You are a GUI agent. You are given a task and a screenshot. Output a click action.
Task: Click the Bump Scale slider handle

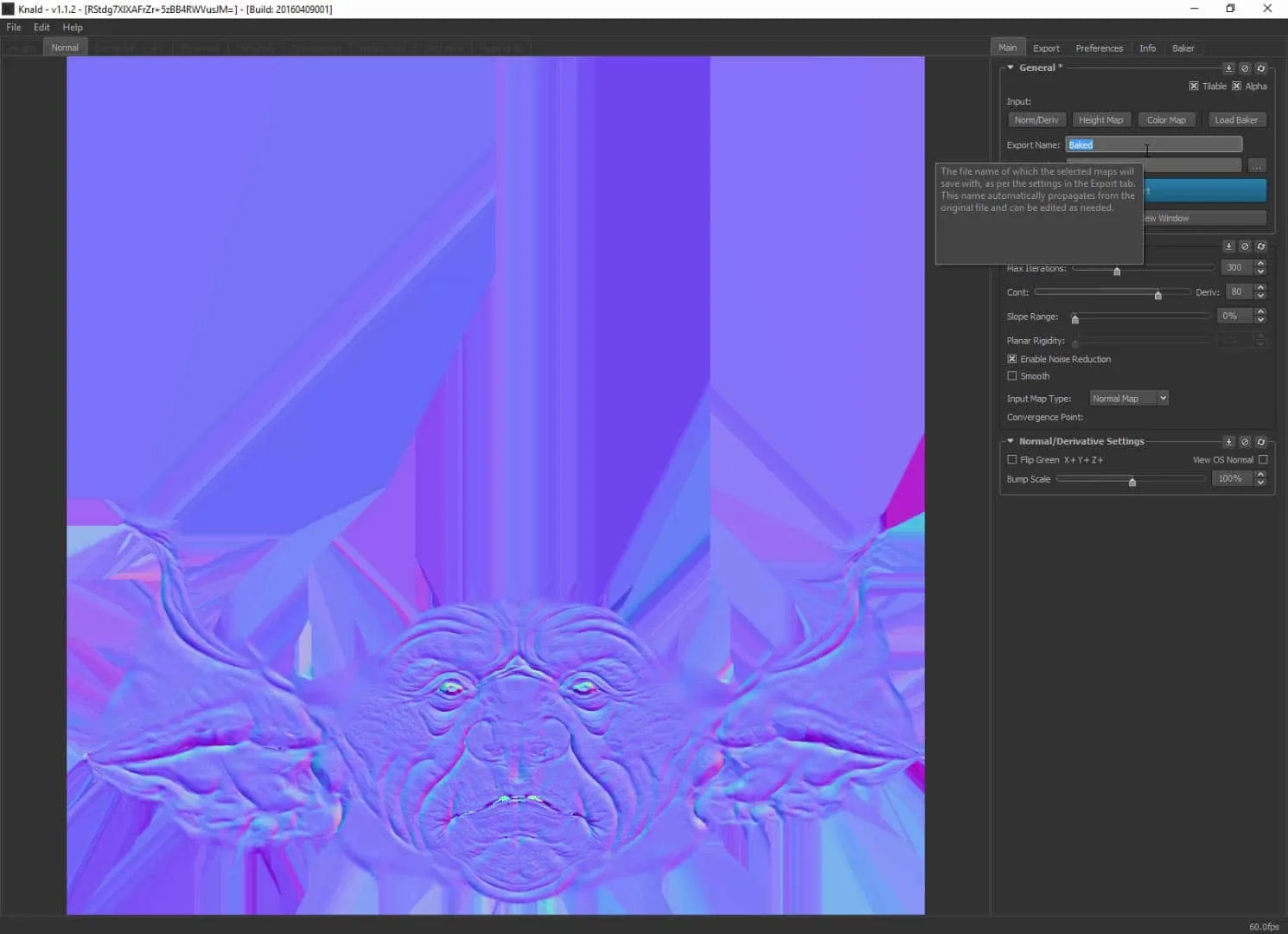point(1132,482)
